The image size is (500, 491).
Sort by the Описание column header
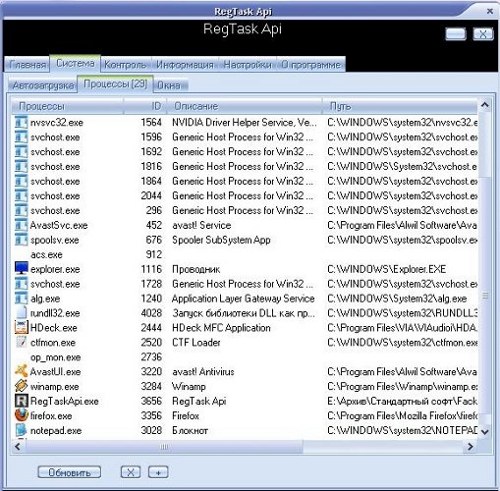(x=244, y=106)
